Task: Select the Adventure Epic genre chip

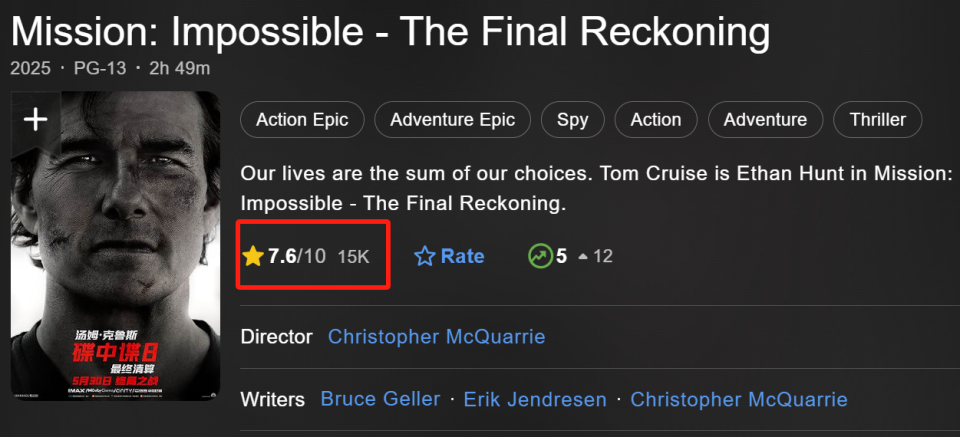Action: (452, 120)
